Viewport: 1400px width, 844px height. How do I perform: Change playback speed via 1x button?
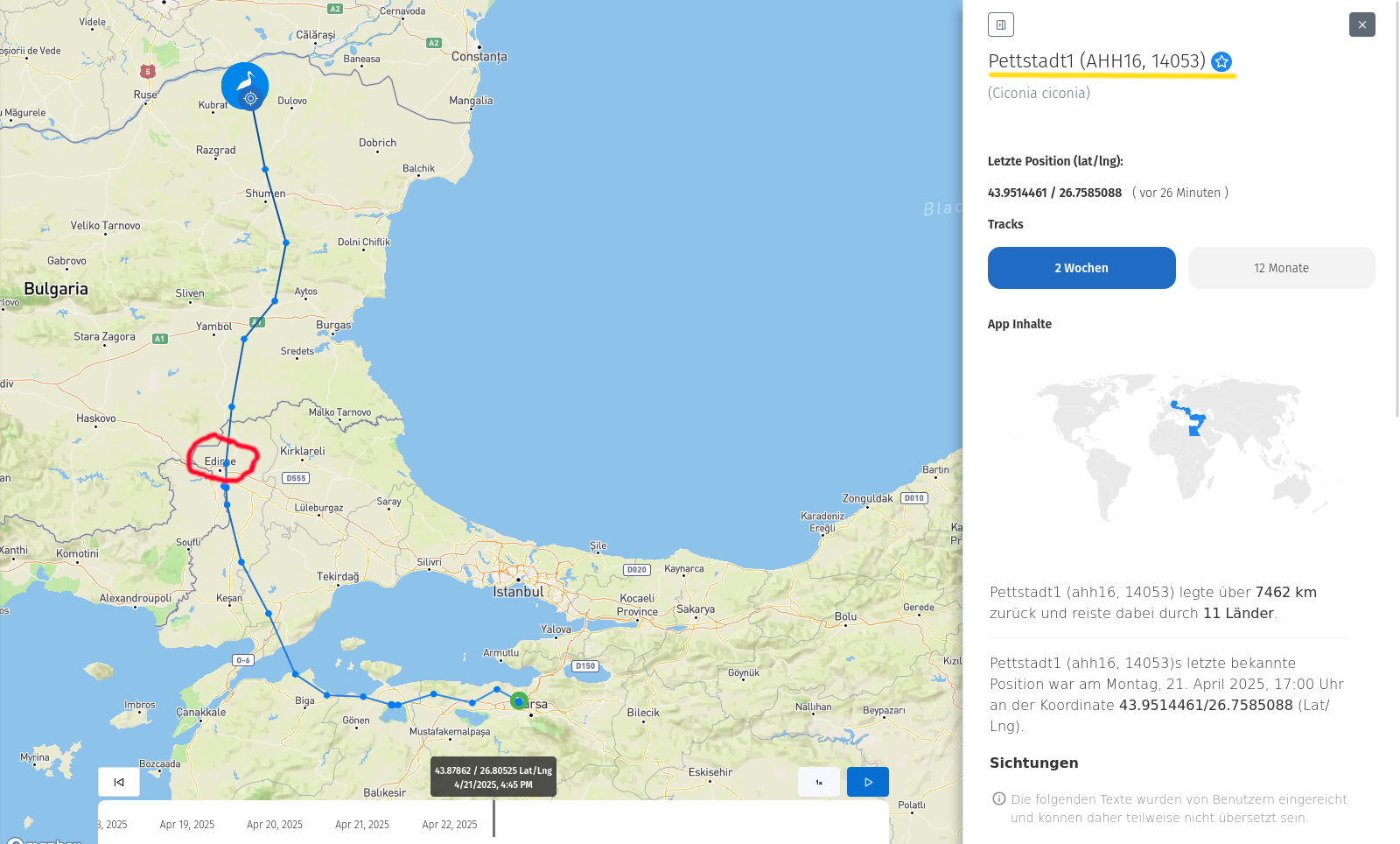818,782
